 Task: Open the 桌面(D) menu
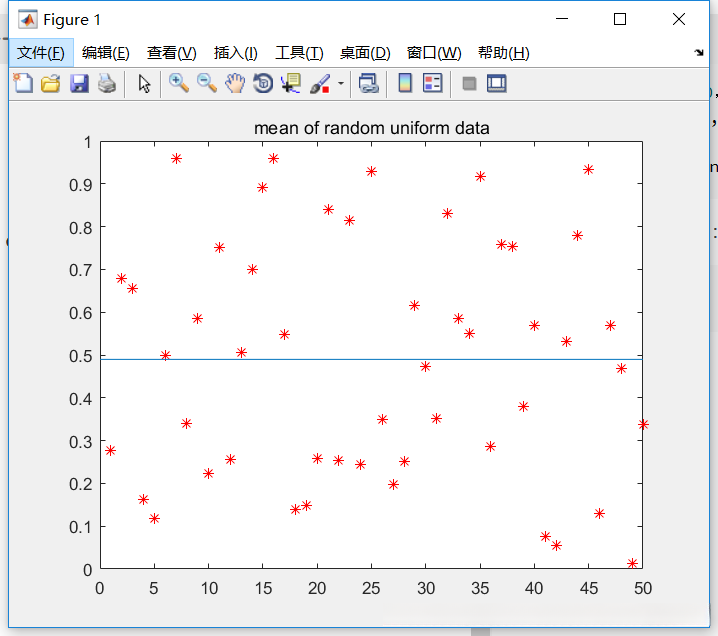click(x=365, y=53)
